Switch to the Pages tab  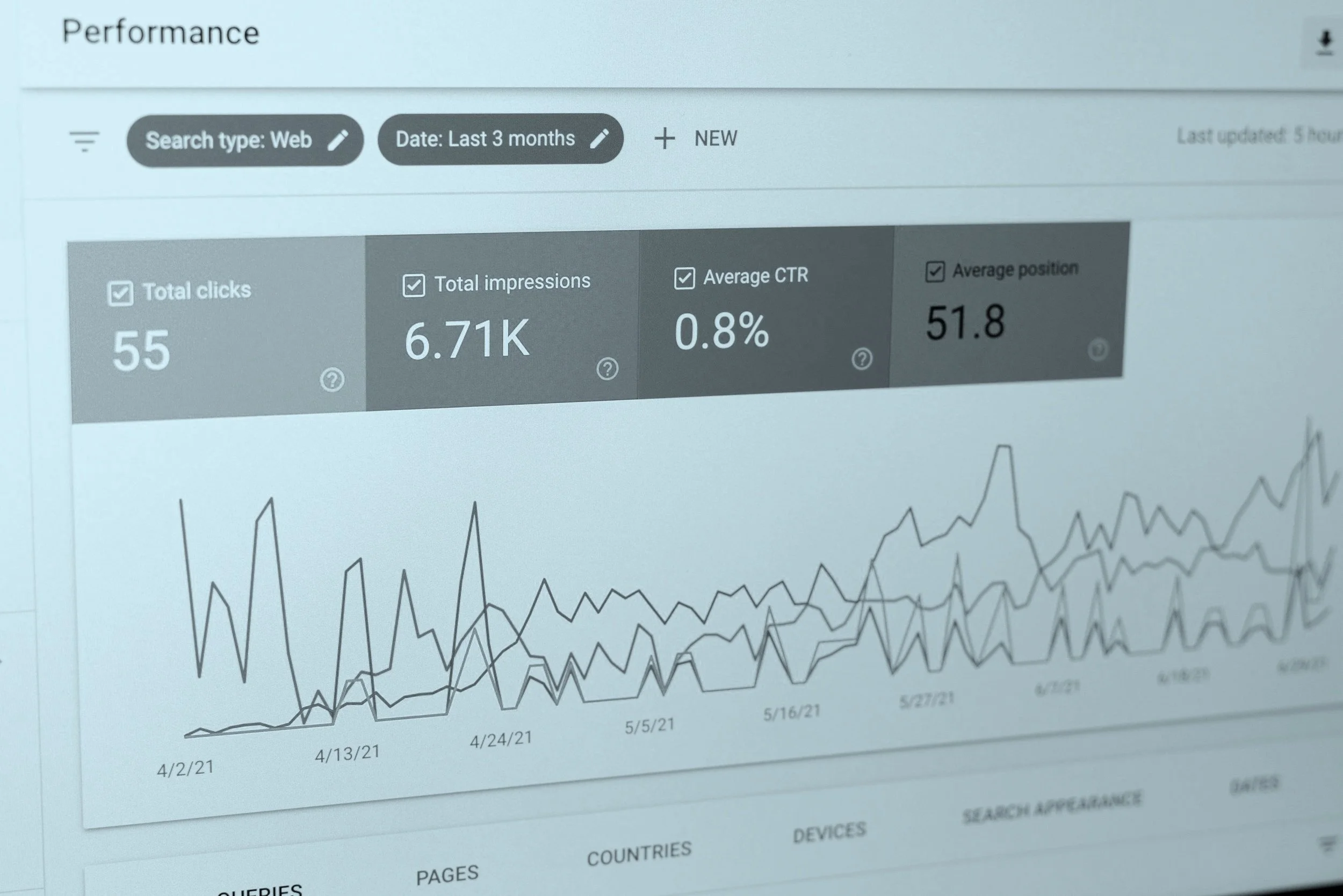click(447, 875)
